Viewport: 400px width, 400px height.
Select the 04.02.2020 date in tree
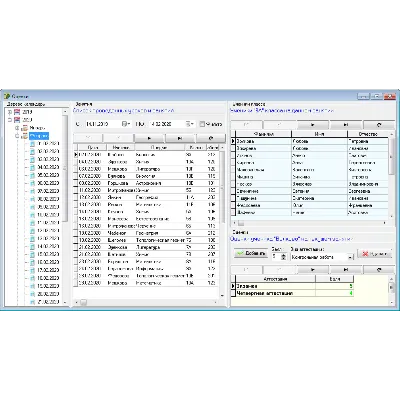coord(48,167)
